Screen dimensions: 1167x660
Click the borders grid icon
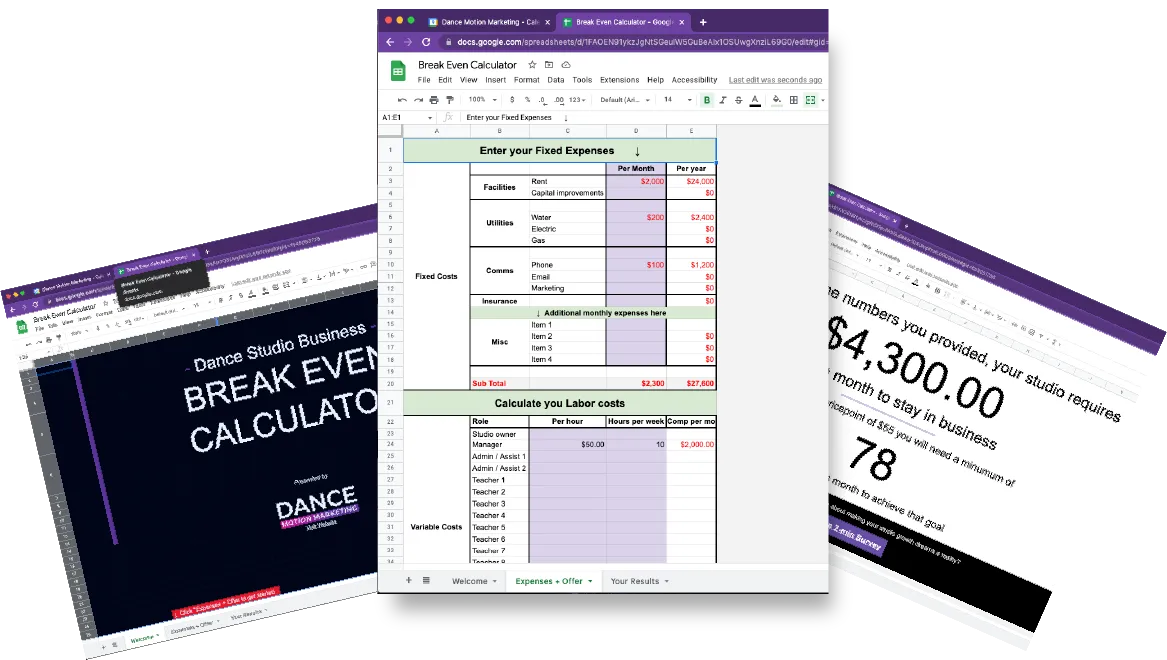(793, 100)
